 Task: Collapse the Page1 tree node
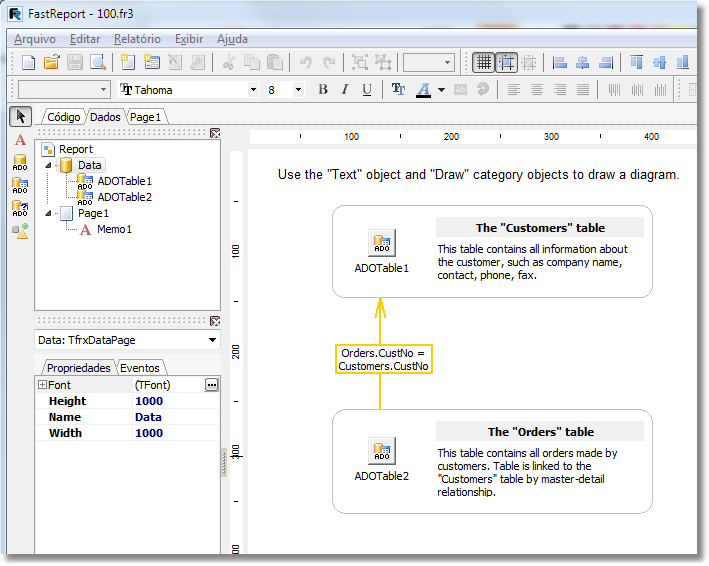click(48, 213)
